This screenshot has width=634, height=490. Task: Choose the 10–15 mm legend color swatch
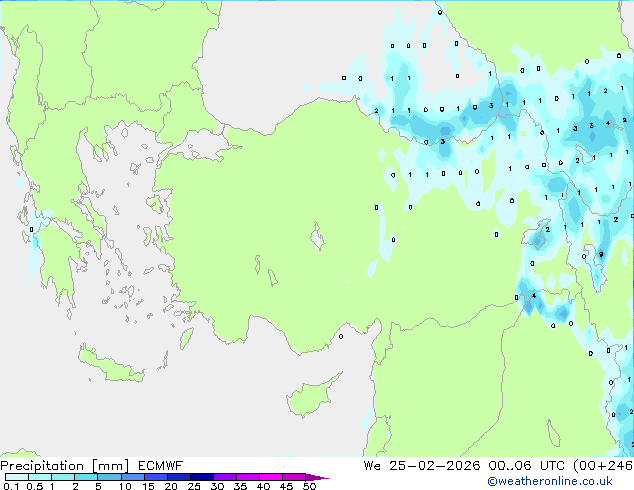pos(132,477)
